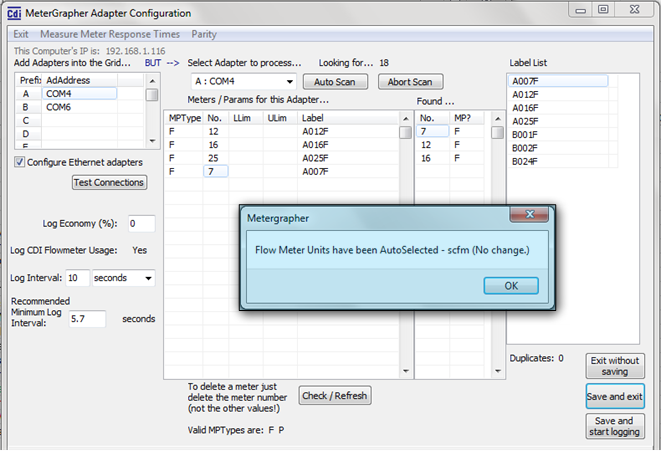
Task: Select the empty address cell for prefix C
Action: (79, 121)
